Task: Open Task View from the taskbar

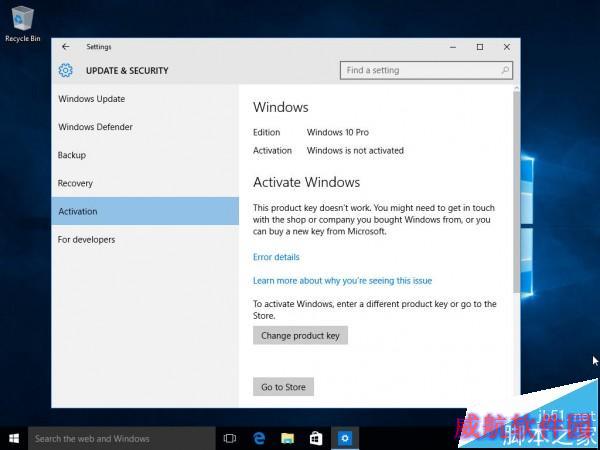Action: coord(230,439)
